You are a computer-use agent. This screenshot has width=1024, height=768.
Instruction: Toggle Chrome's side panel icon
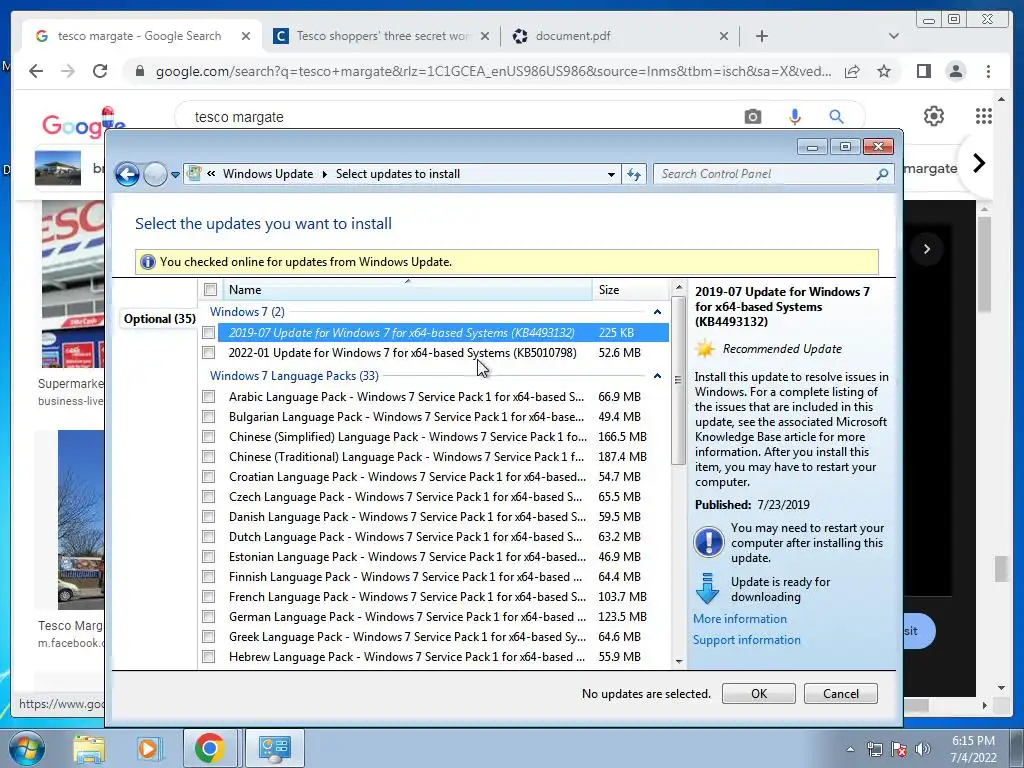923,71
